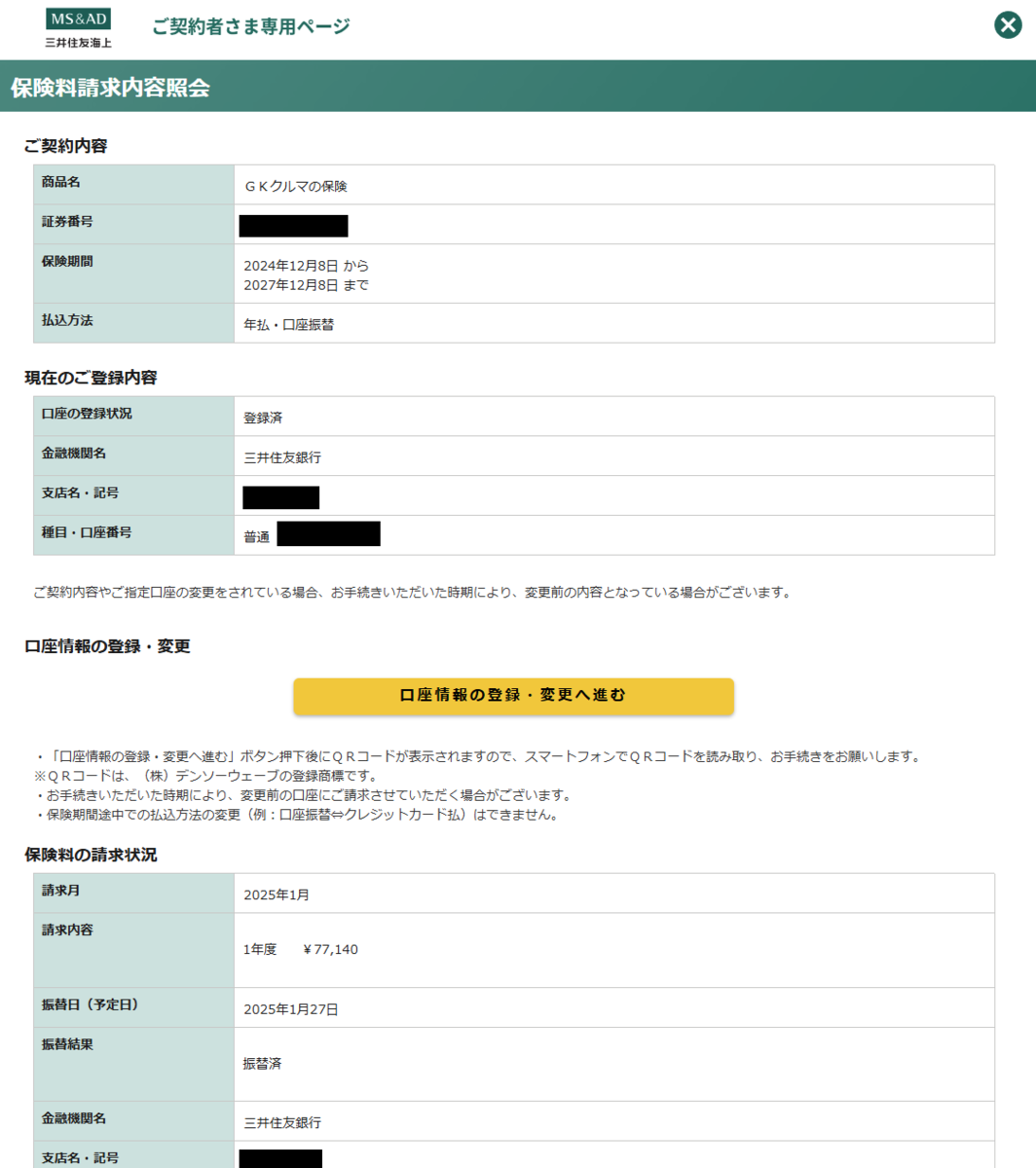Select 三井住友銀行 in the 現在のご登録内容 table

(282, 457)
